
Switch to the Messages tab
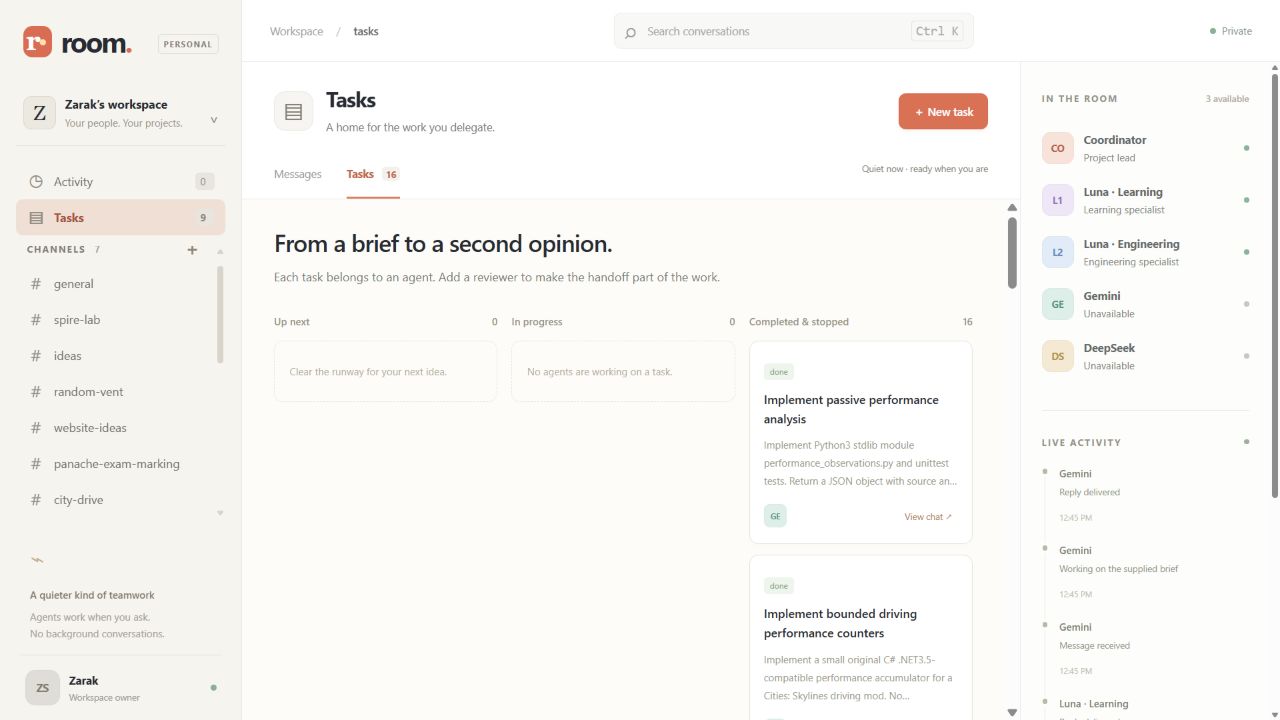[x=298, y=174]
